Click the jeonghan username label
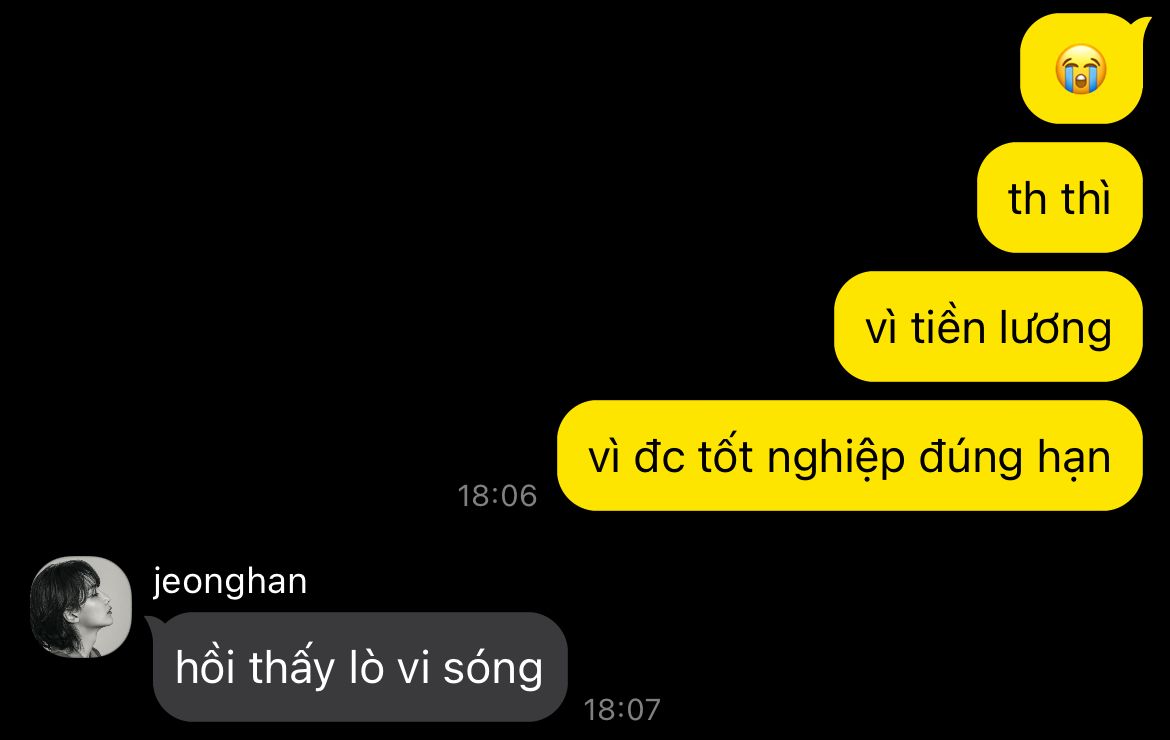 tap(230, 582)
